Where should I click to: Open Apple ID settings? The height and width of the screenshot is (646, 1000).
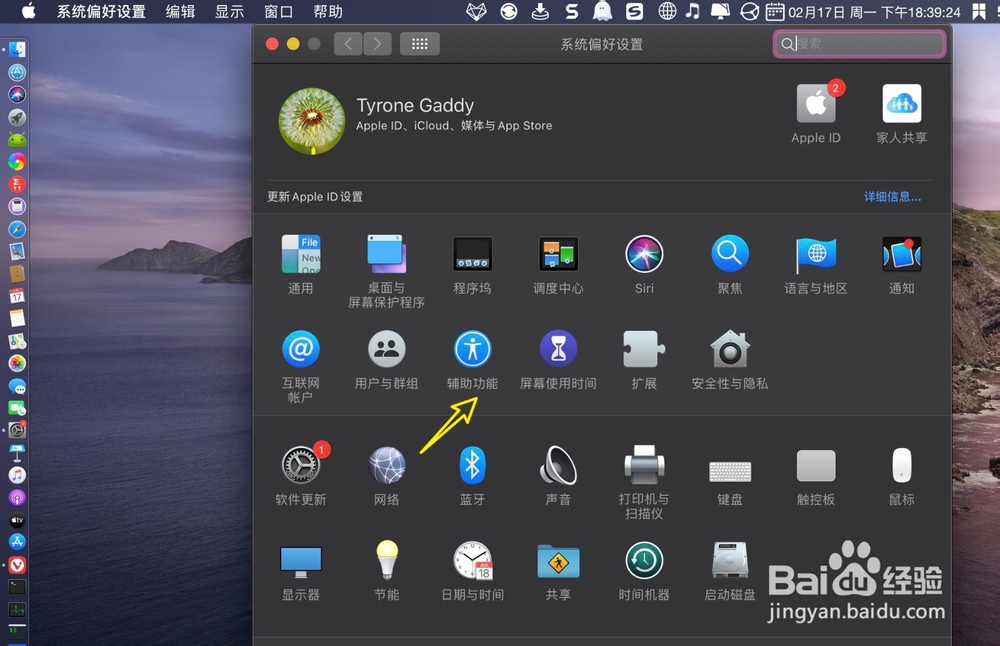(815, 105)
